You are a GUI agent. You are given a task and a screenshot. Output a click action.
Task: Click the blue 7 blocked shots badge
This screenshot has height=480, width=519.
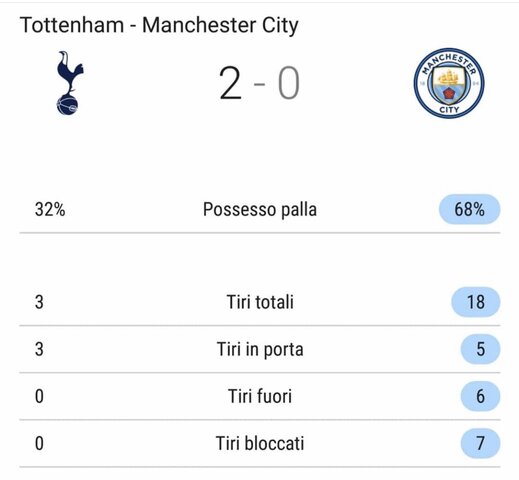tap(480, 443)
